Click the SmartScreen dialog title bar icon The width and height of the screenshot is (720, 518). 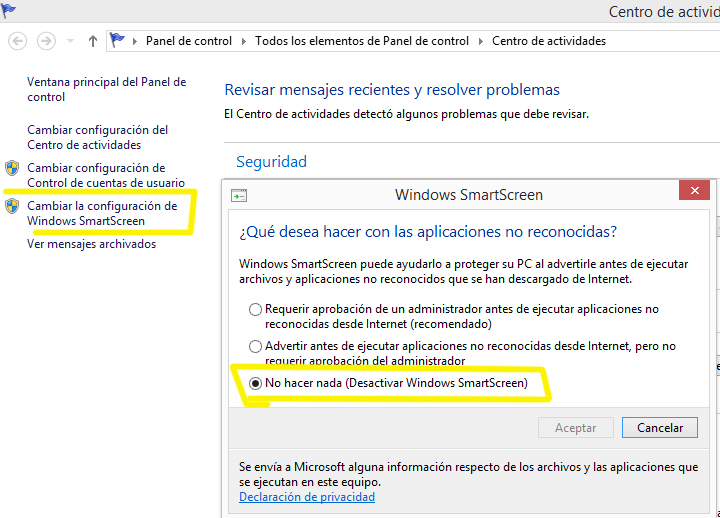239,196
